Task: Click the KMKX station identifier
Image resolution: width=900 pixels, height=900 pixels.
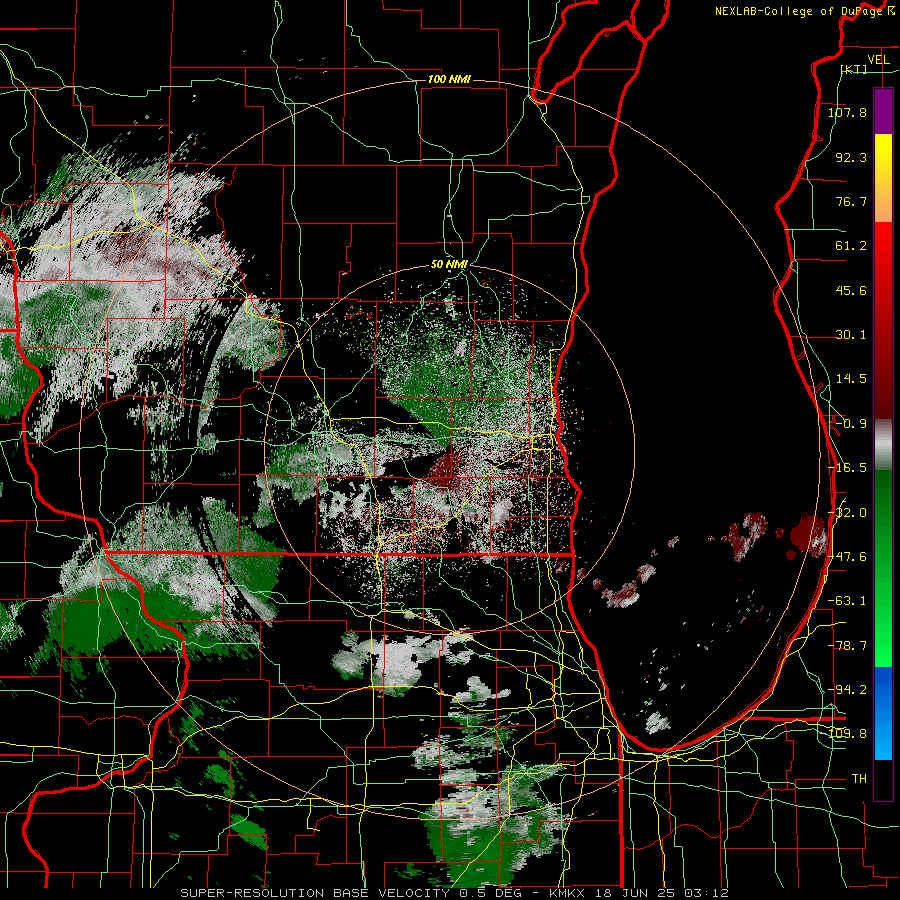Action: [569, 893]
